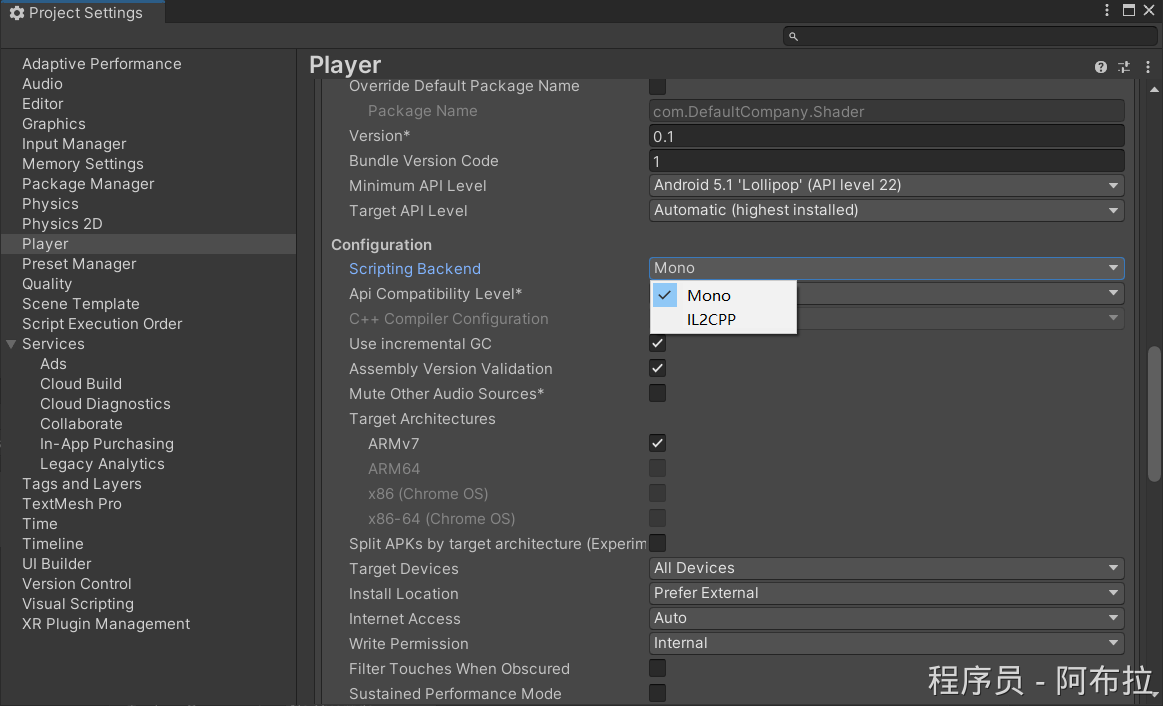Open the window's three-dot options menu
The image size is (1163, 706).
[x=1107, y=11]
